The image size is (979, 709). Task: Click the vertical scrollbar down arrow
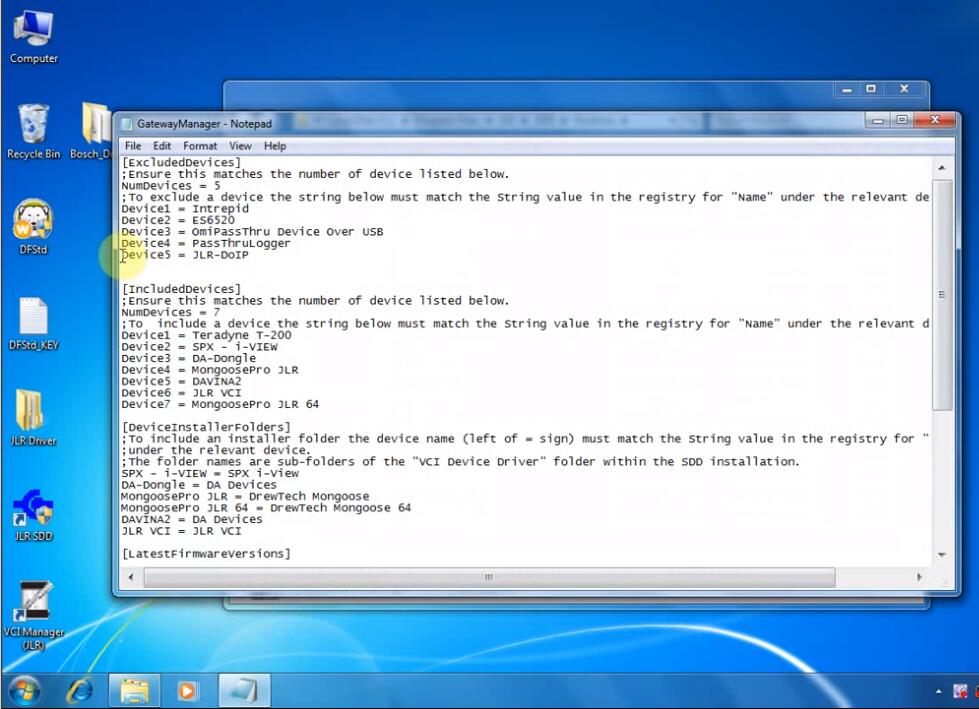pyautogui.click(x=942, y=554)
